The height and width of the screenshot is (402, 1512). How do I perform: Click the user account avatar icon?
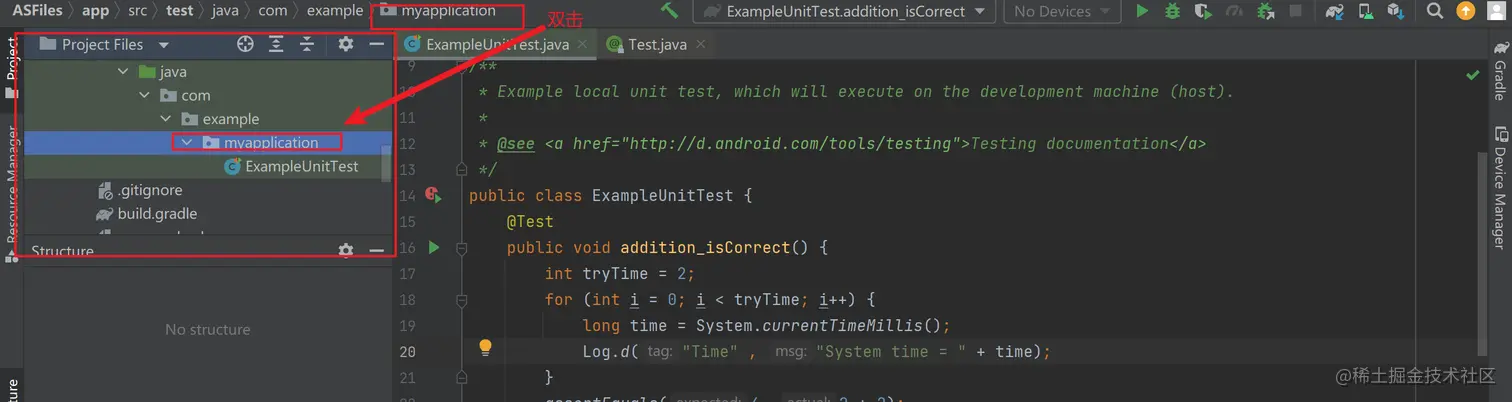[x=1497, y=11]
